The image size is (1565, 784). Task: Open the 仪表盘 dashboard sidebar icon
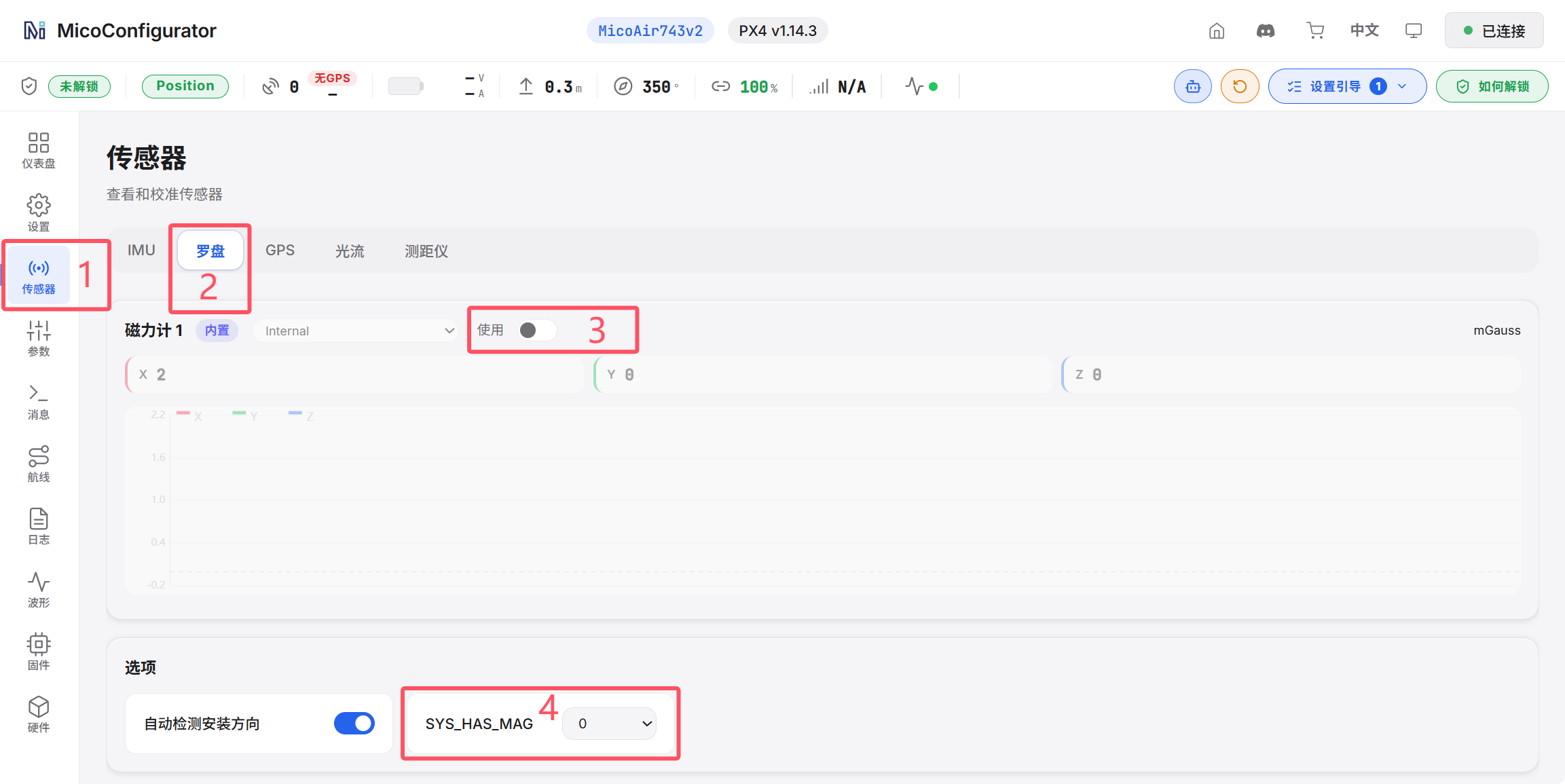point(39,151)
